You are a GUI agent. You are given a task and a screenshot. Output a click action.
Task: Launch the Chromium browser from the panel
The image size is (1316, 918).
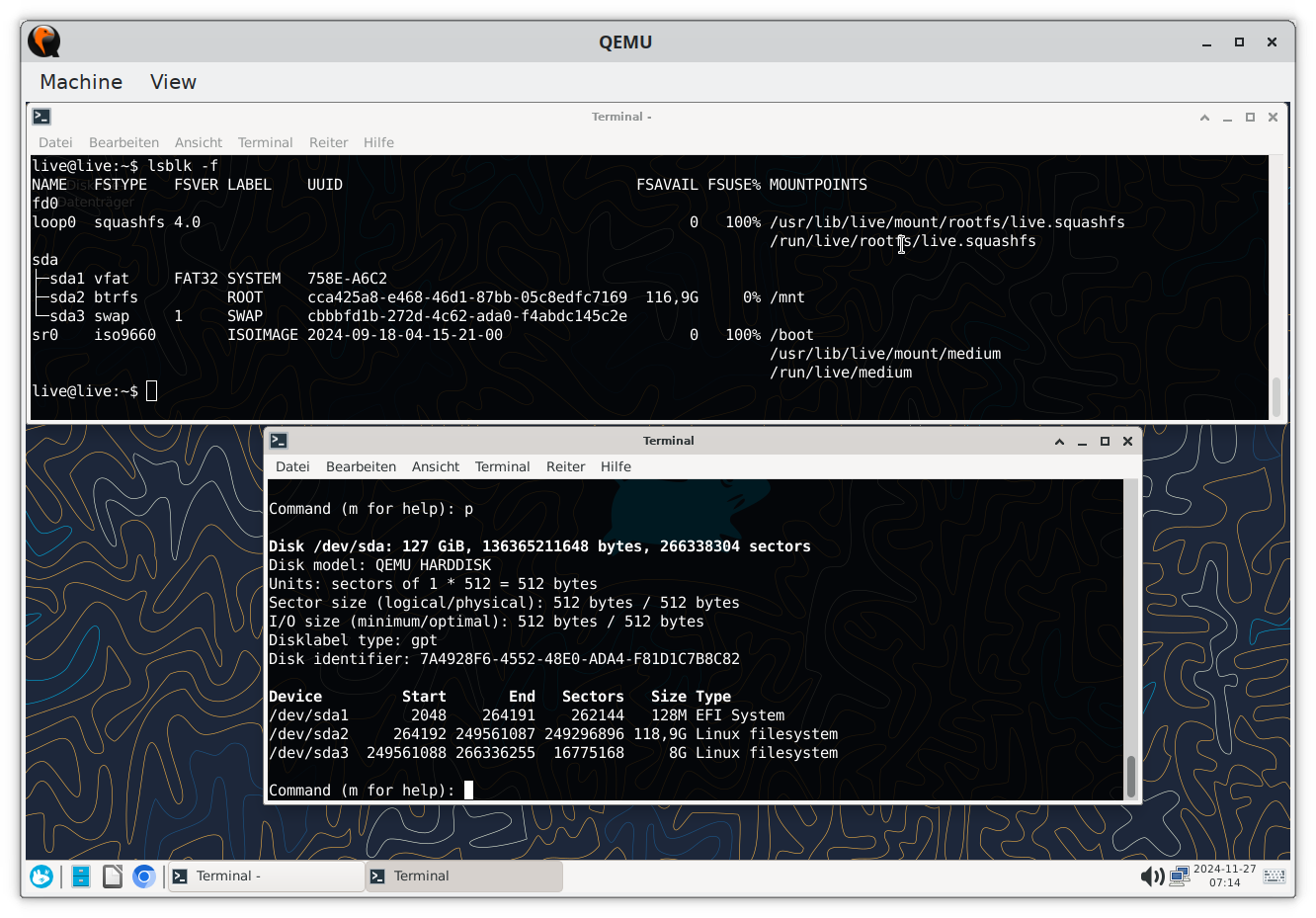(x=144, y=876)
